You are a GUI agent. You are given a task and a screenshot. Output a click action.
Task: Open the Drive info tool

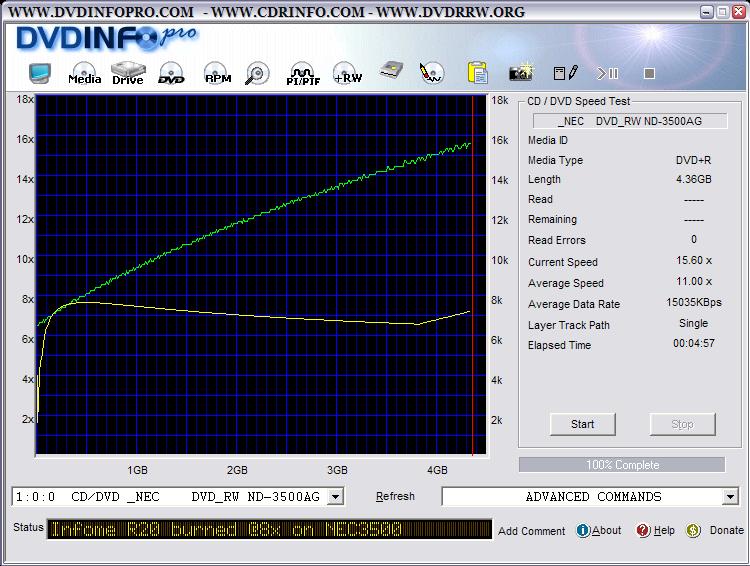(128, 74)
